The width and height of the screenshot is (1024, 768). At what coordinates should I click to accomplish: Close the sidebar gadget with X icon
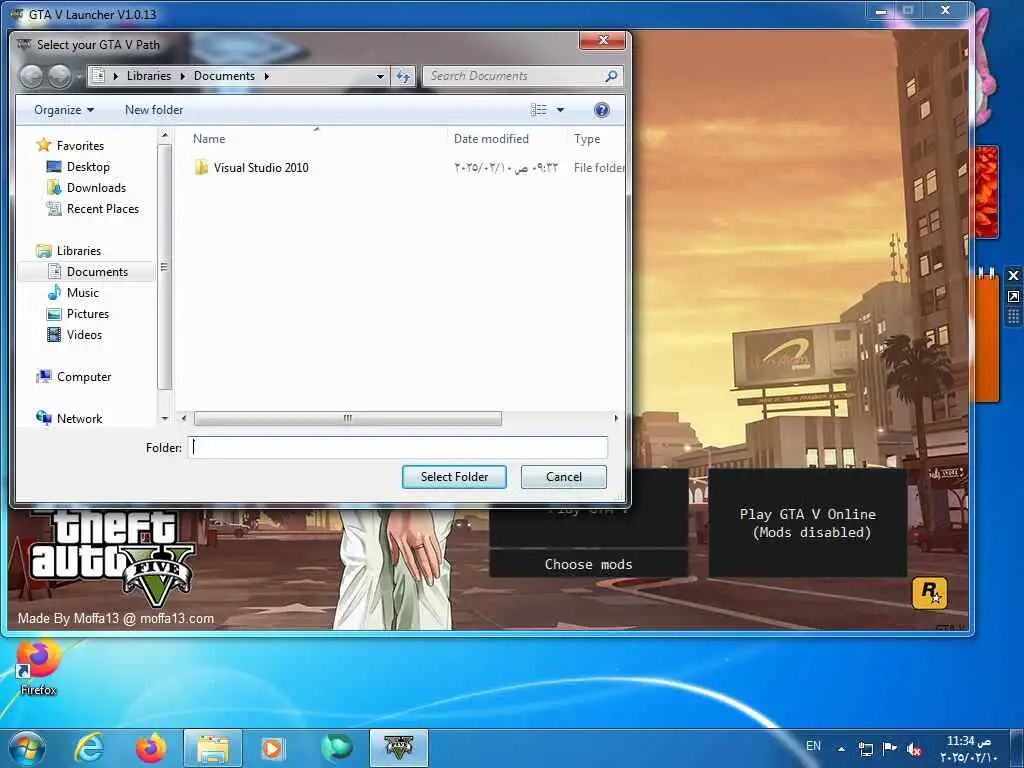click(1013, 275)
